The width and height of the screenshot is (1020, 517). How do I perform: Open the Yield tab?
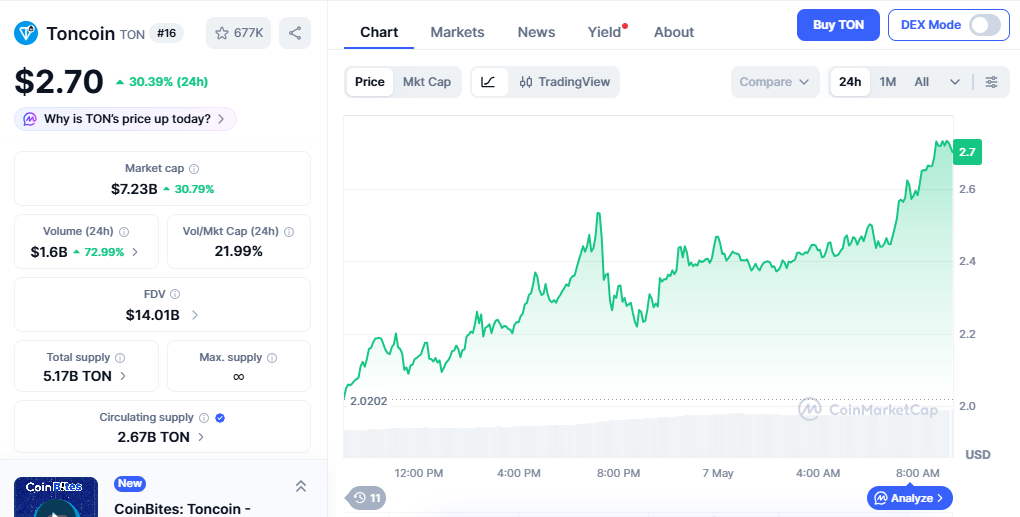click(x=604, y=33)
